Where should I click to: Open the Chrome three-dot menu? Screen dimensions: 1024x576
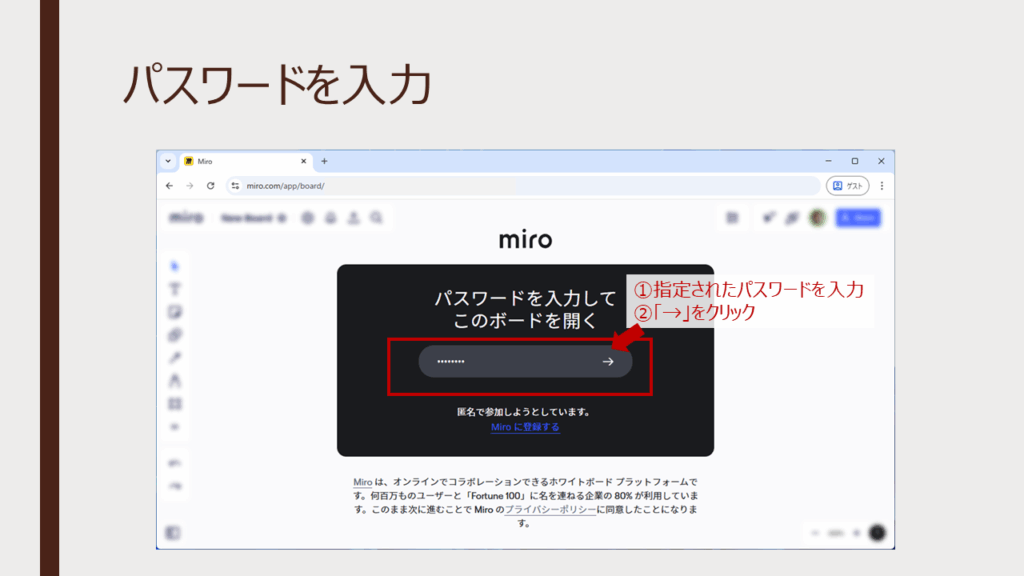click(x=881, y=186)
